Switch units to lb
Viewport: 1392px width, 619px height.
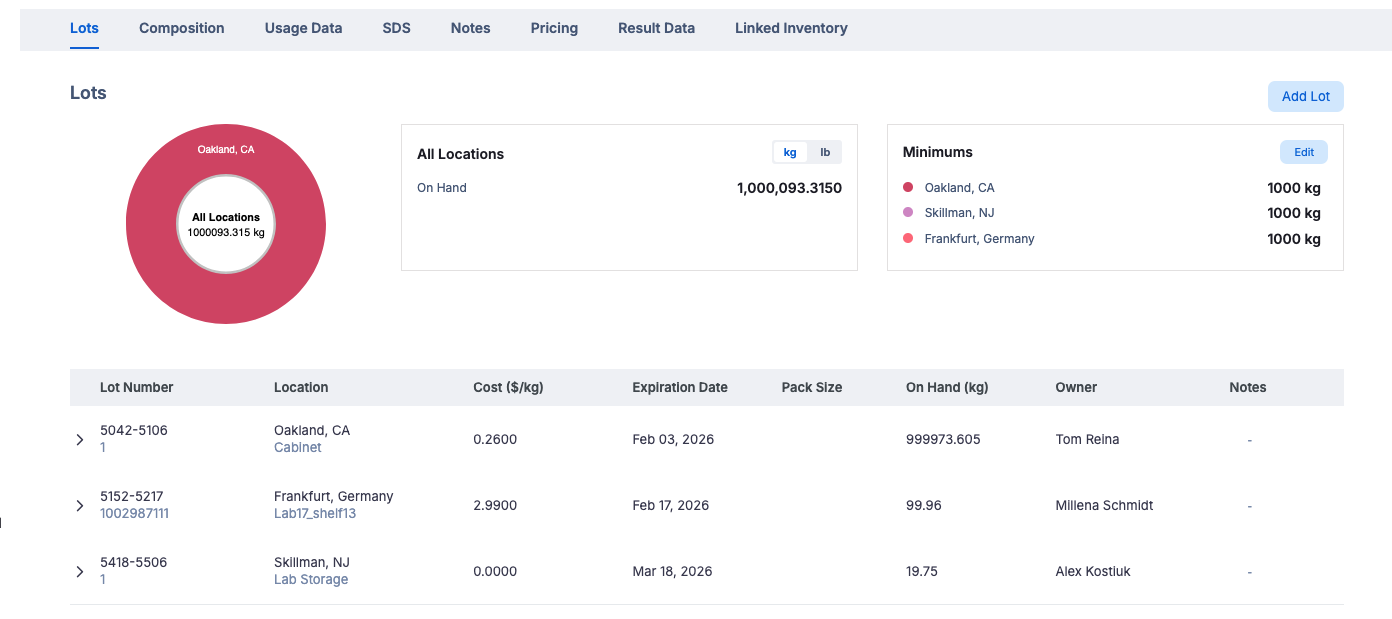[x=825, y=152]
